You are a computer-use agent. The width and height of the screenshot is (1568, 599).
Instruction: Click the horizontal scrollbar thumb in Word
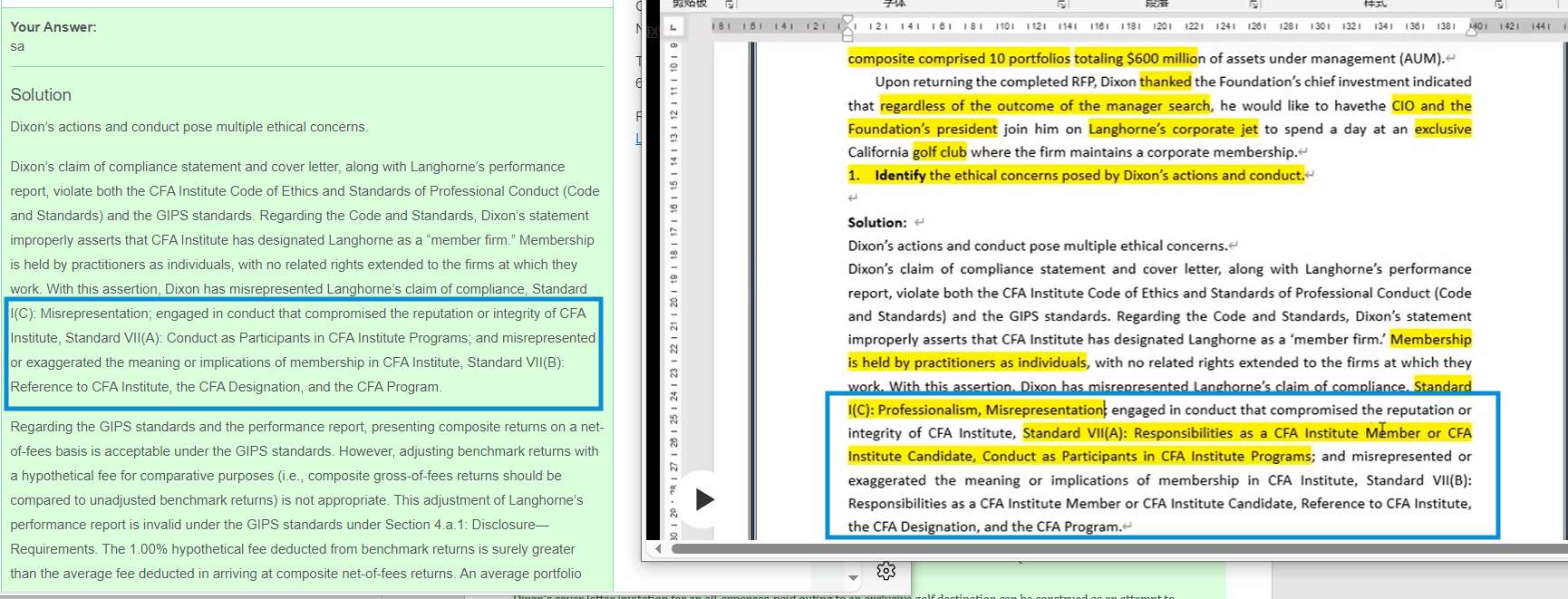coord(1088,549)
